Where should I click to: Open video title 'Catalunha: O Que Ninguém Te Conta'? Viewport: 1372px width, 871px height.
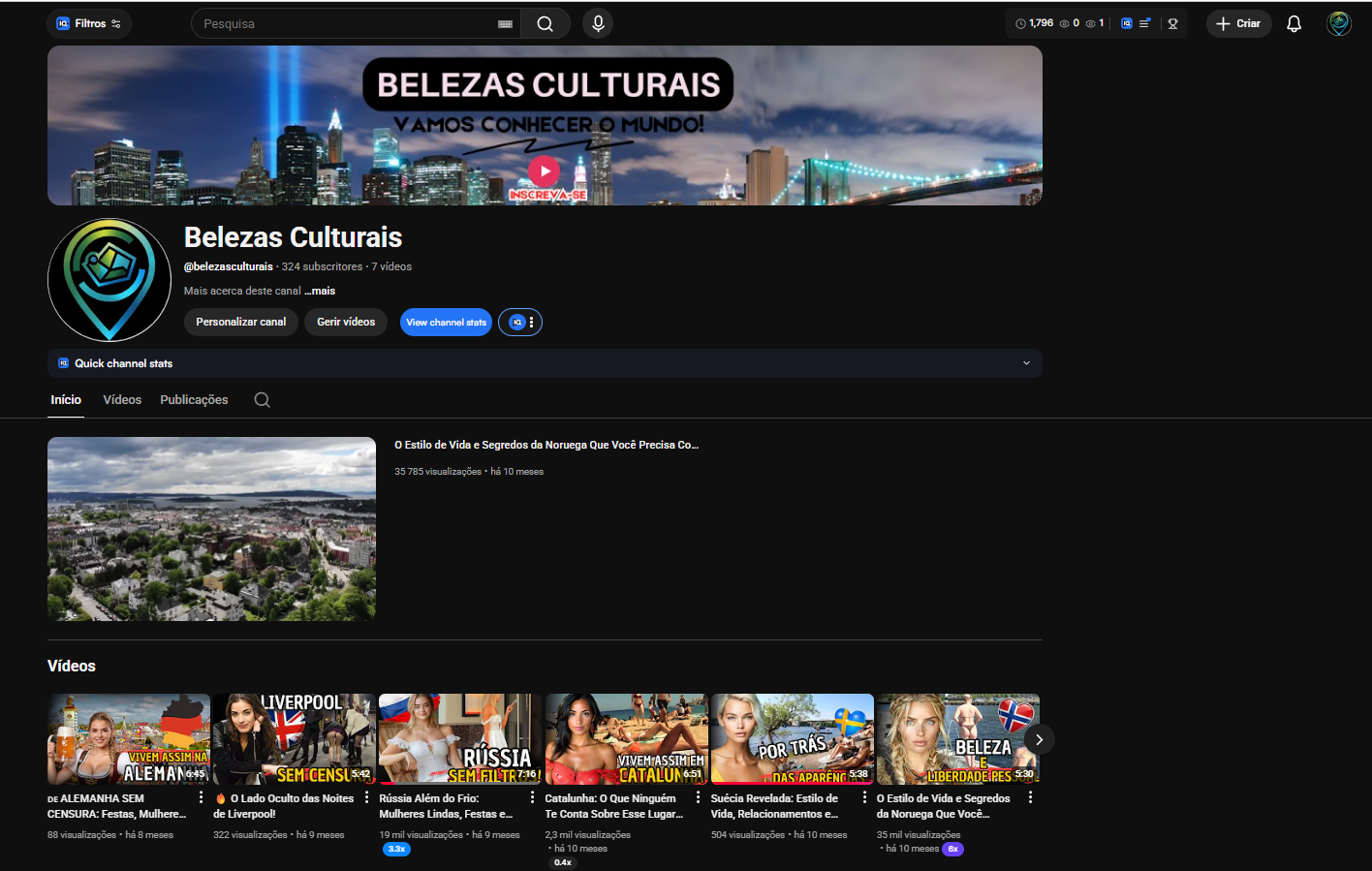[614, 806]
